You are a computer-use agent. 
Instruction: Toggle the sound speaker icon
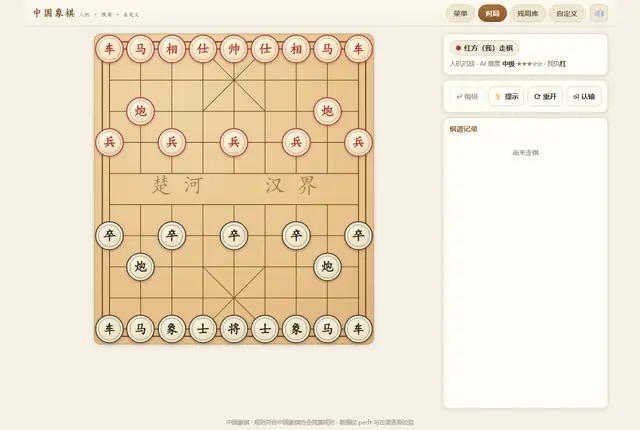pyautogui.click(x=599, y=13)
